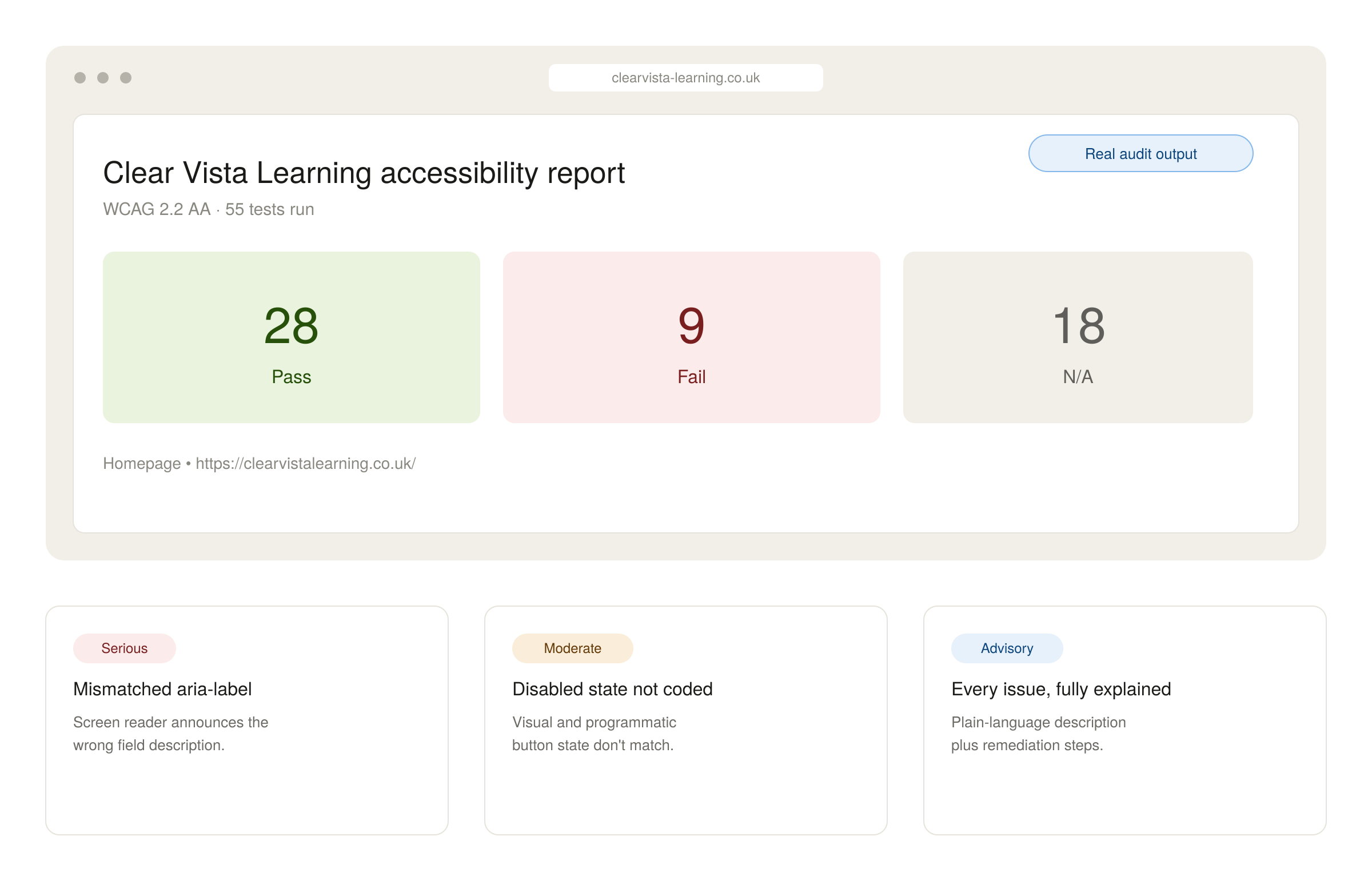1372x892 pixels.
Task: Click 'Plain-language description plus remediation steps' text
Action: [x=1038, y=734]
